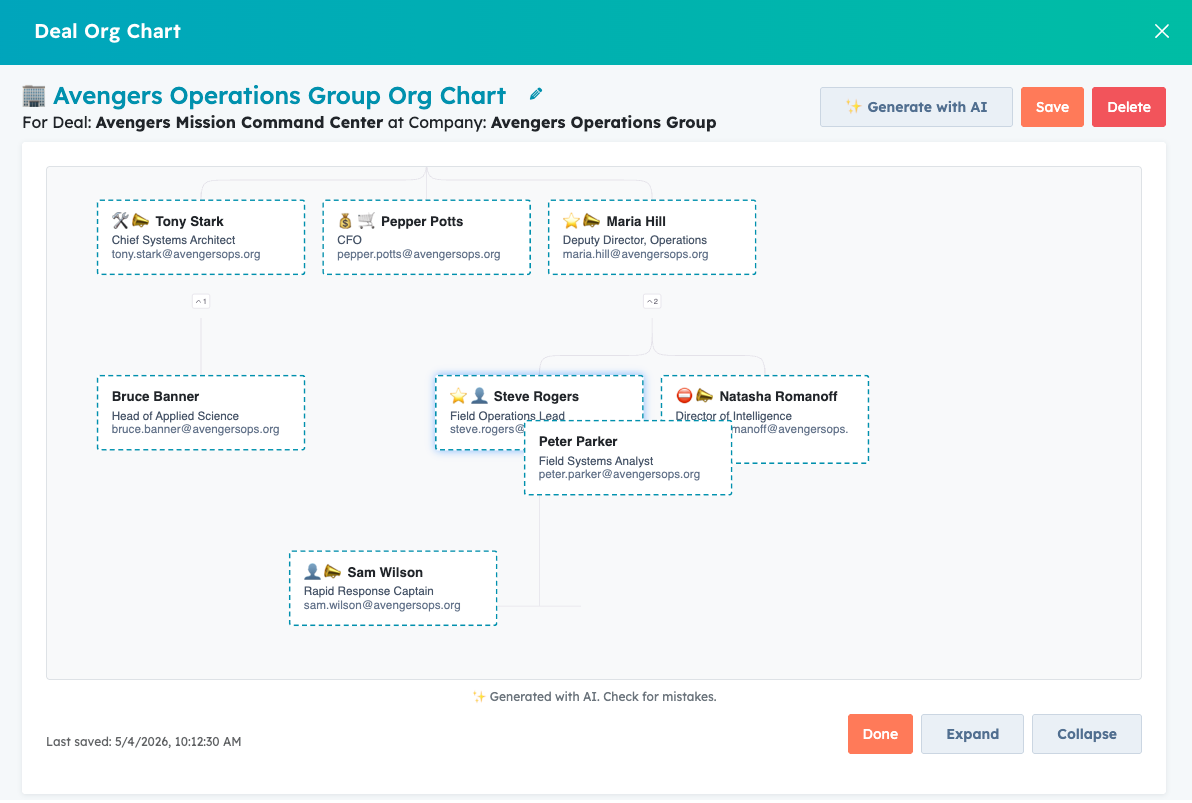Click the Delete button
The width and height of the screenshot is (1192, 803).
[1129, 107]
